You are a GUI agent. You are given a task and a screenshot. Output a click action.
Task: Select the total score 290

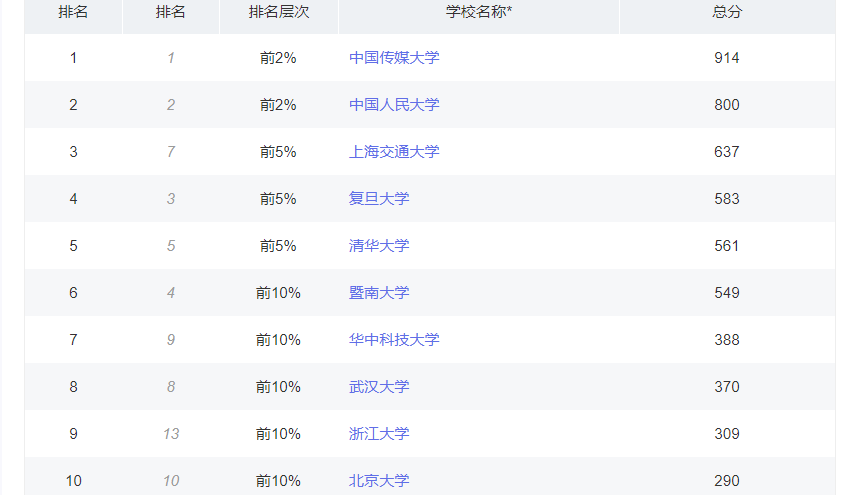click(727, 481)
